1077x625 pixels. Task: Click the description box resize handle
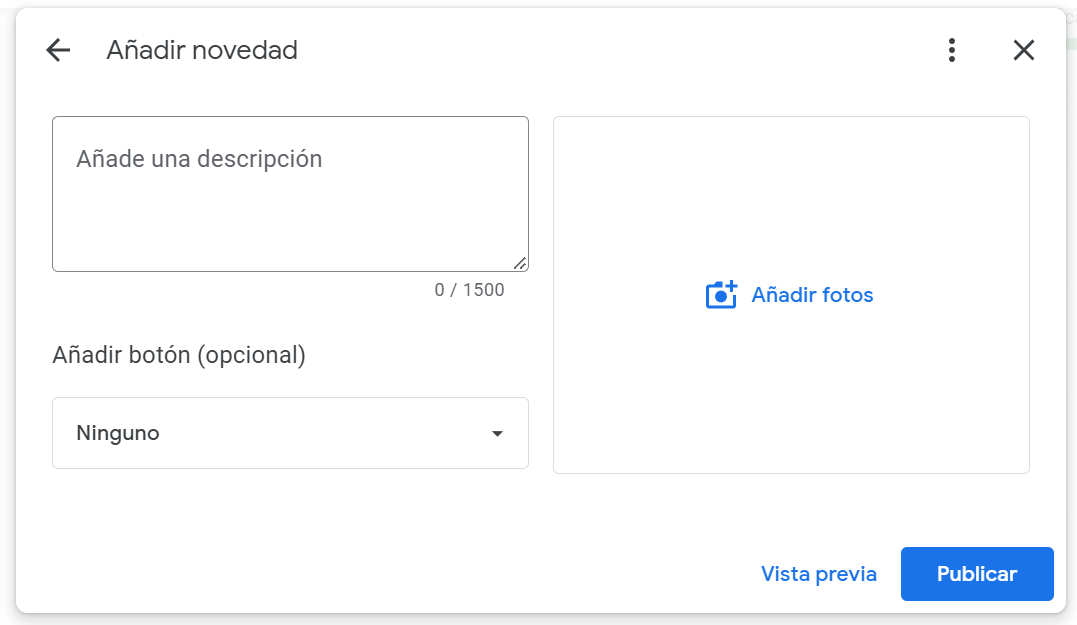[x=520, y=263]
